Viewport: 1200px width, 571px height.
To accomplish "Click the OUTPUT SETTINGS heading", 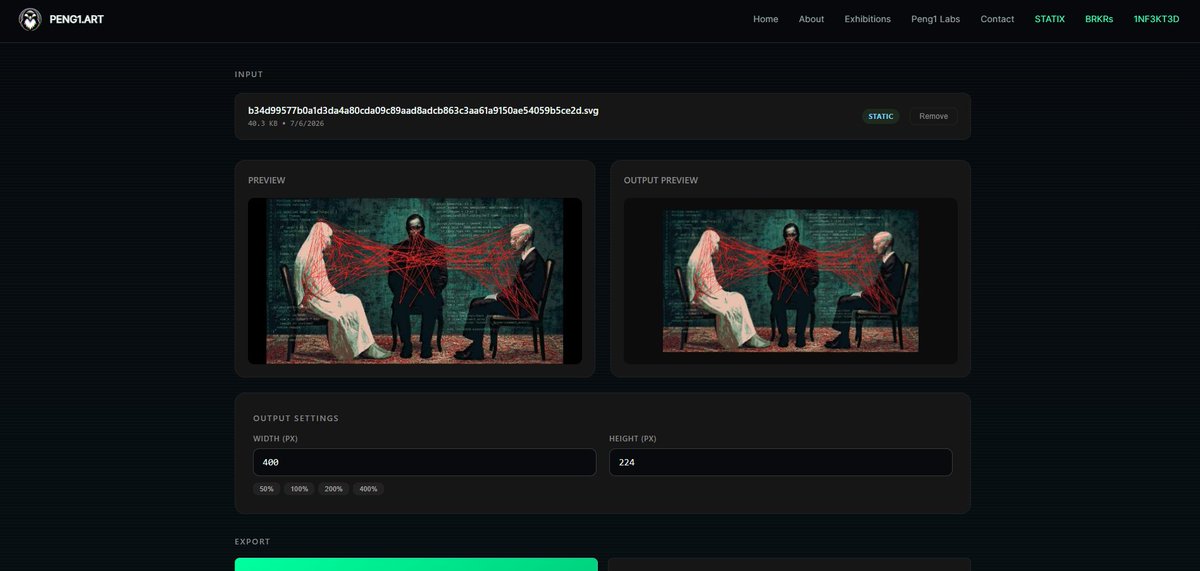I will [x=296, y=418].
